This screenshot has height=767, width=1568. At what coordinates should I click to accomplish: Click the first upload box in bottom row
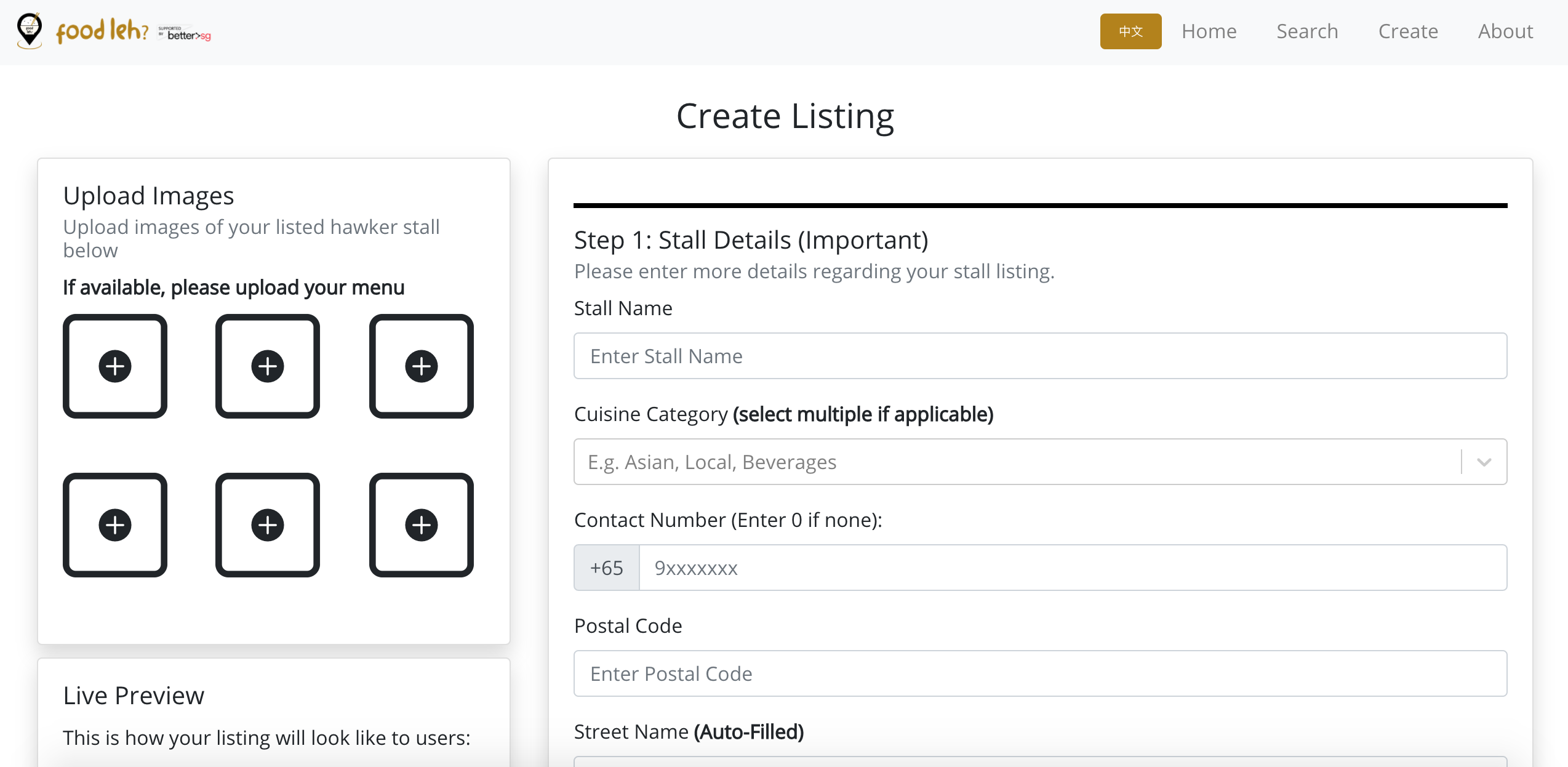115,525
